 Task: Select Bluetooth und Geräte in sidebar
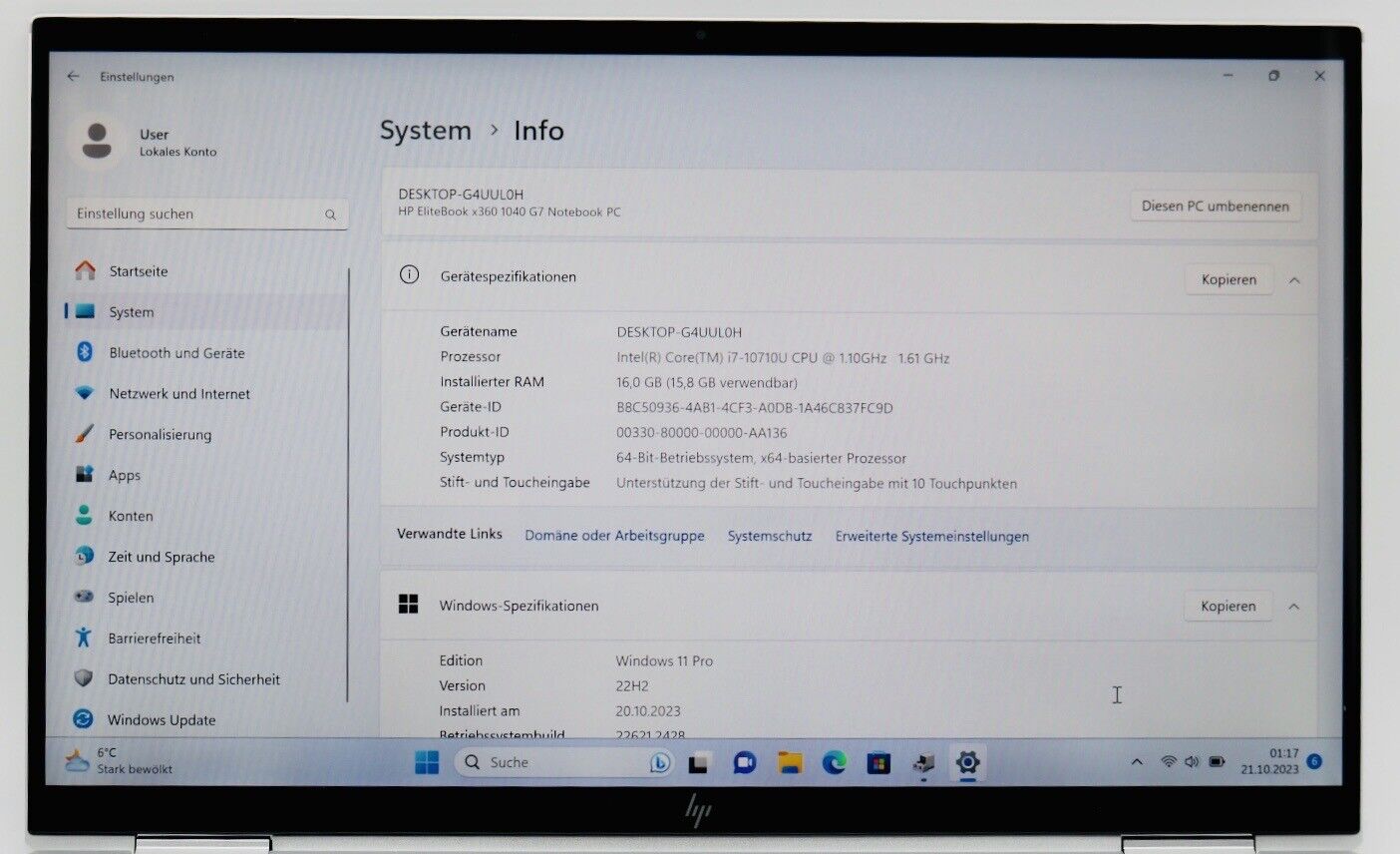pos(176,353)
